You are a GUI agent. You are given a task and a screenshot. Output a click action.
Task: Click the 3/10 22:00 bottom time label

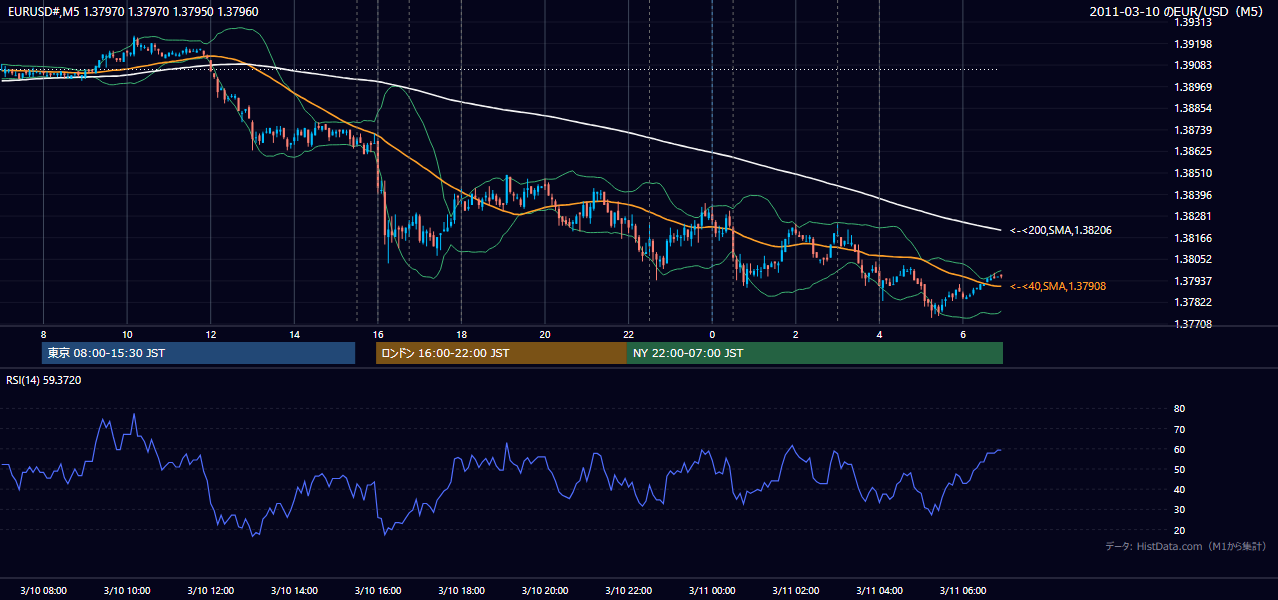628,591
